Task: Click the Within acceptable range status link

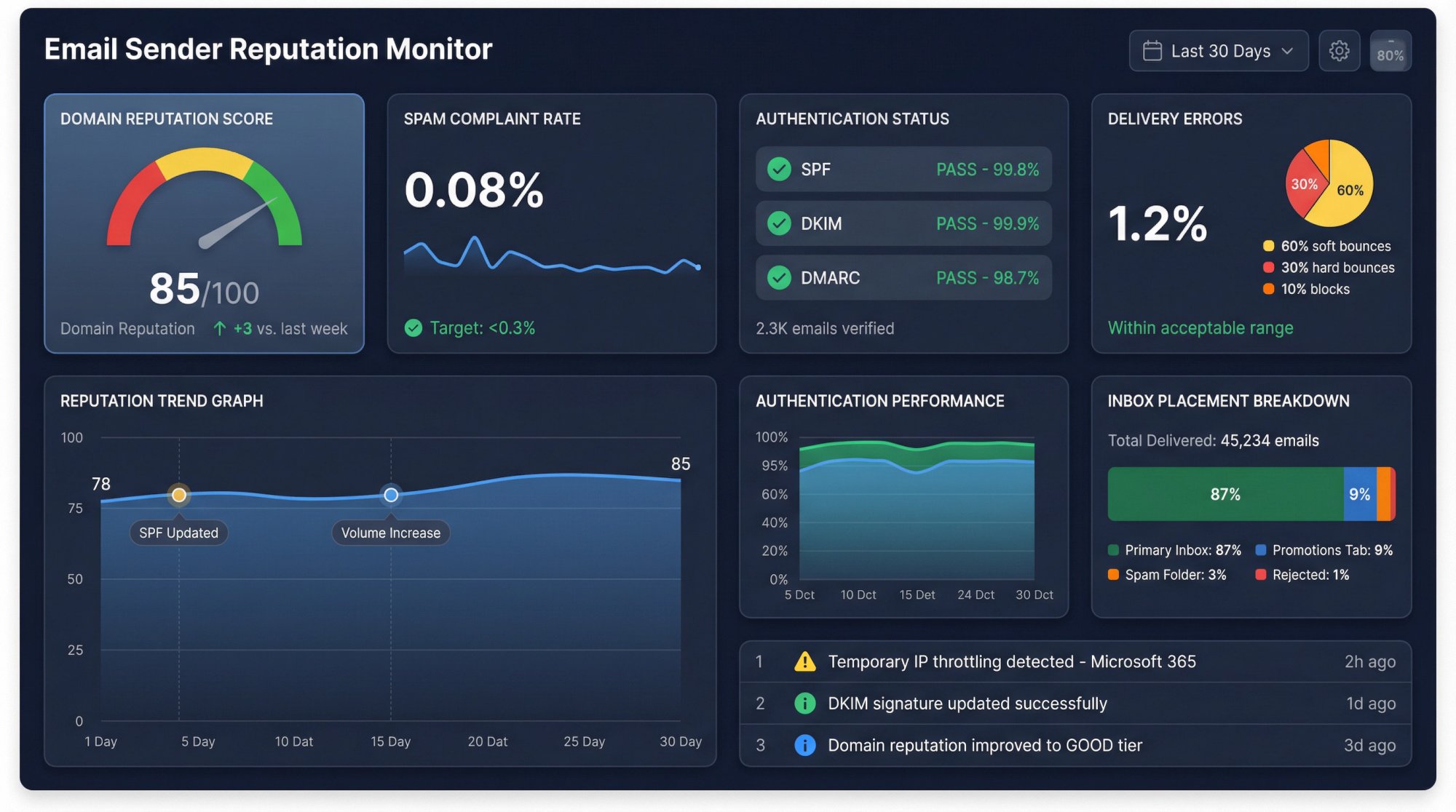Action: tap(1200, 328)
